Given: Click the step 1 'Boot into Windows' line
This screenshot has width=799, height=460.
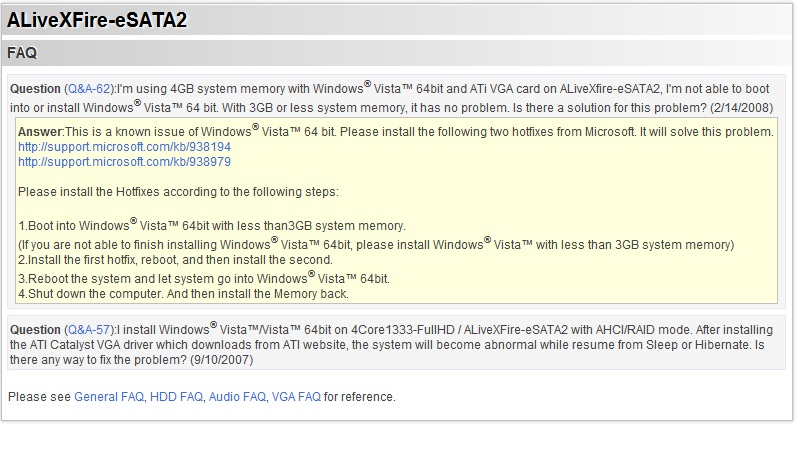Looking at the screenshot, I should click(212, 226).
